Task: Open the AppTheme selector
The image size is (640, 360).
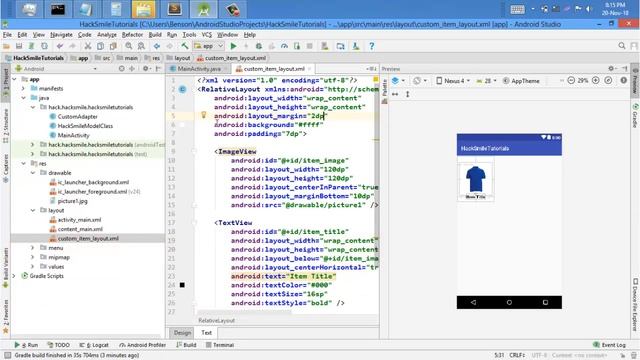Action: (521, 81)
